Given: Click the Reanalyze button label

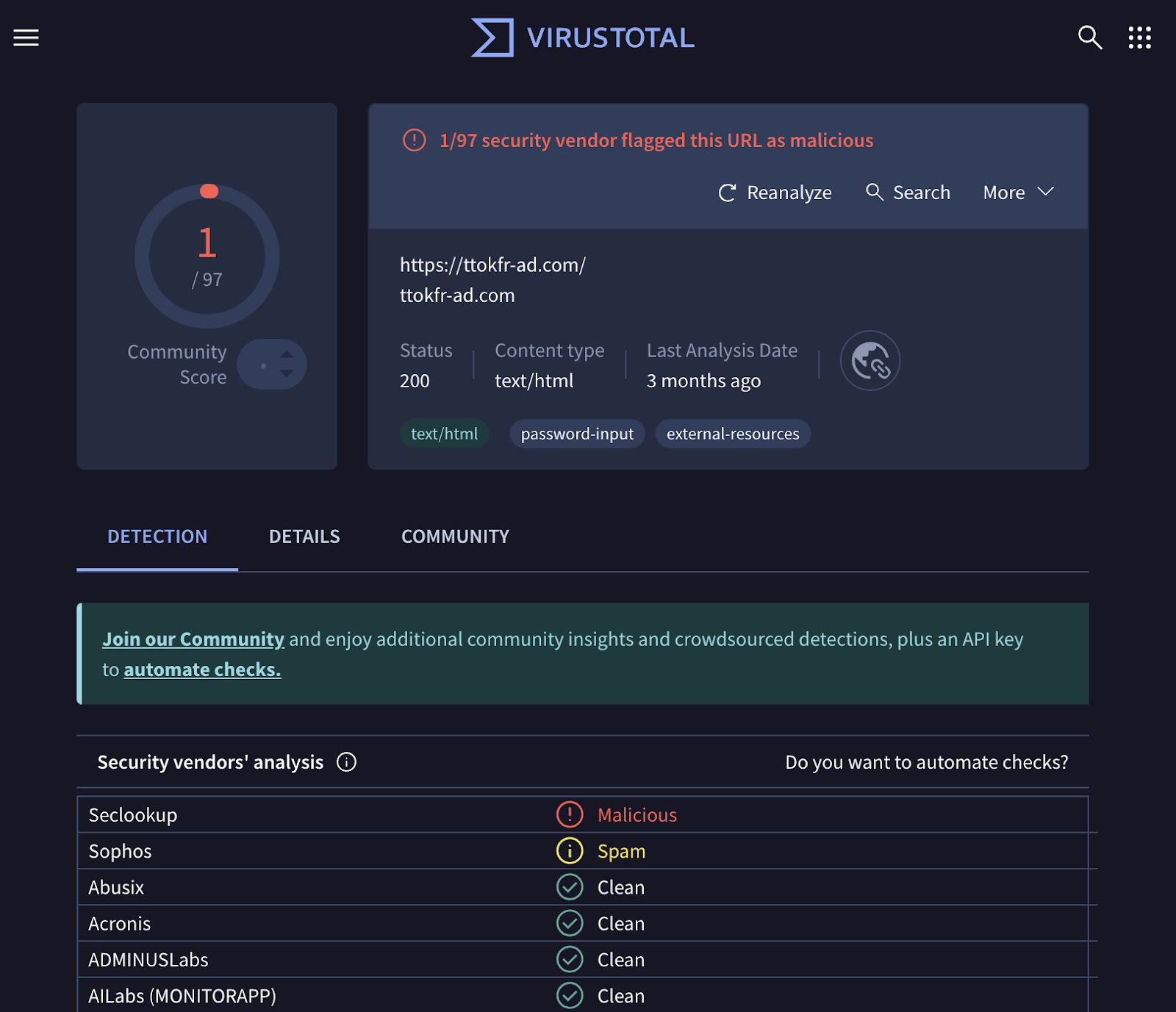Looking at the screenshot, I should (789, 193).
